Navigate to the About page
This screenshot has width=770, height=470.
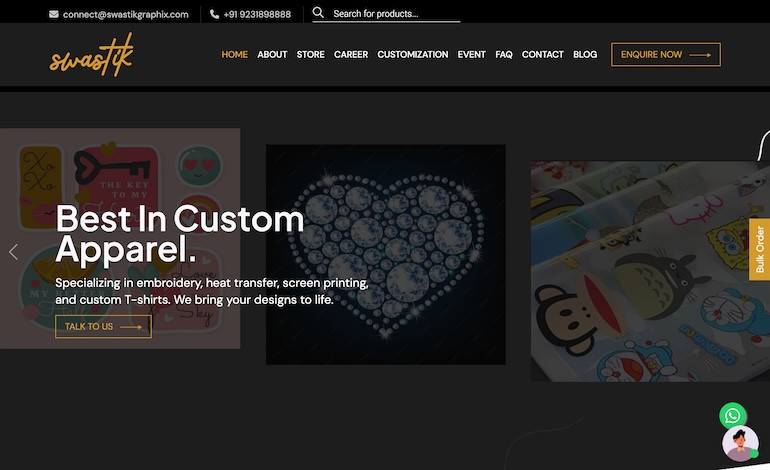[x=272, y=55]
